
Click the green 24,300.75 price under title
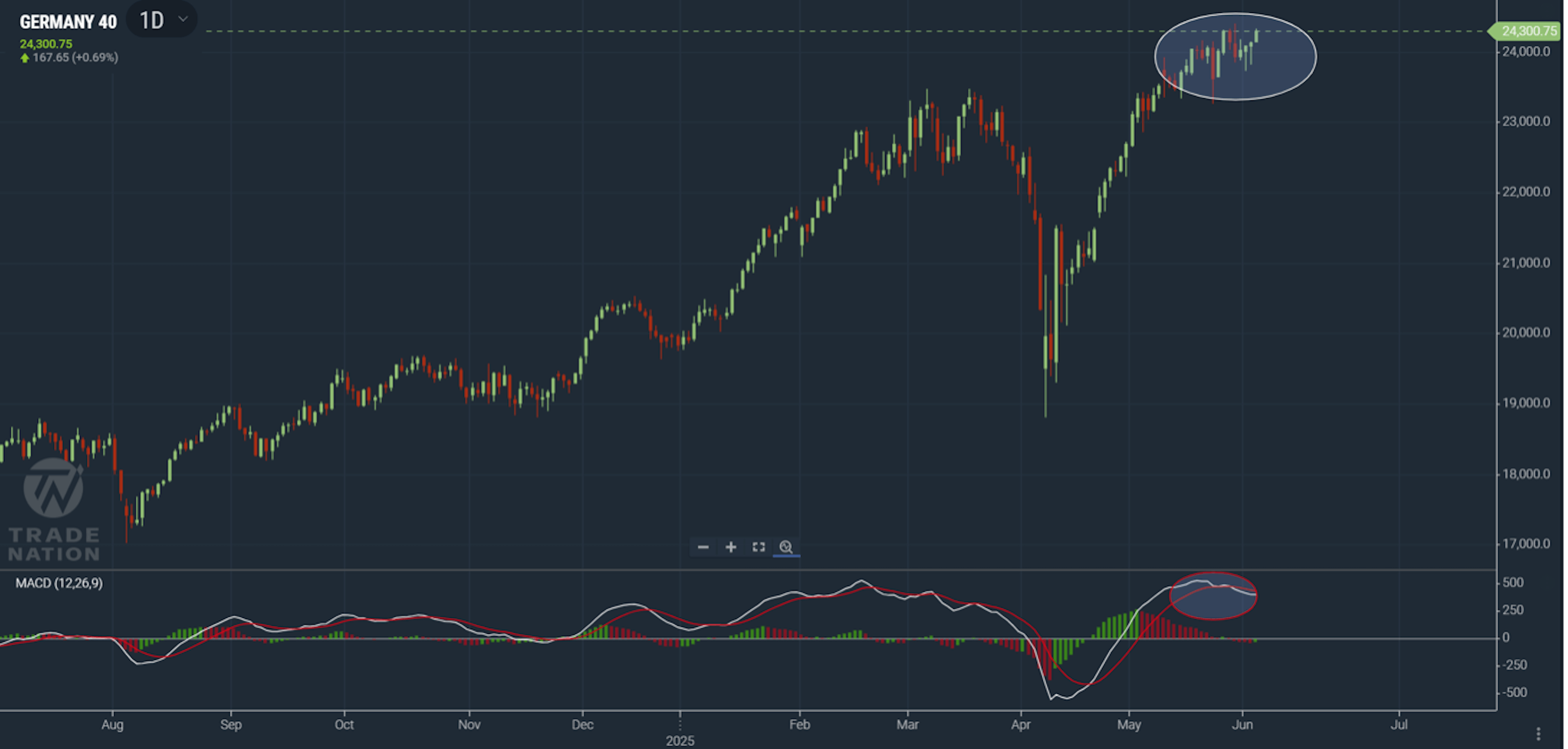pos(46,44)
